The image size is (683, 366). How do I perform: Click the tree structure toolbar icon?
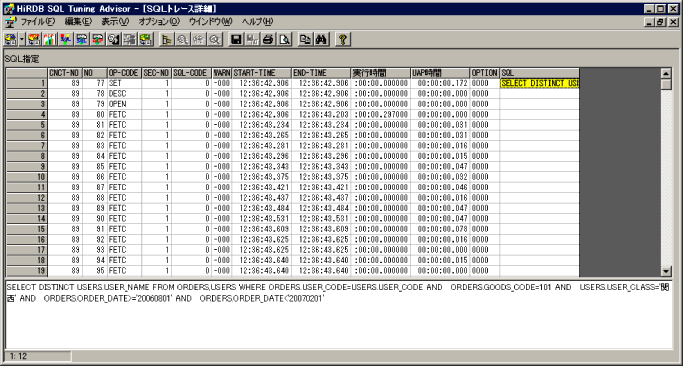tap(166, 40)
